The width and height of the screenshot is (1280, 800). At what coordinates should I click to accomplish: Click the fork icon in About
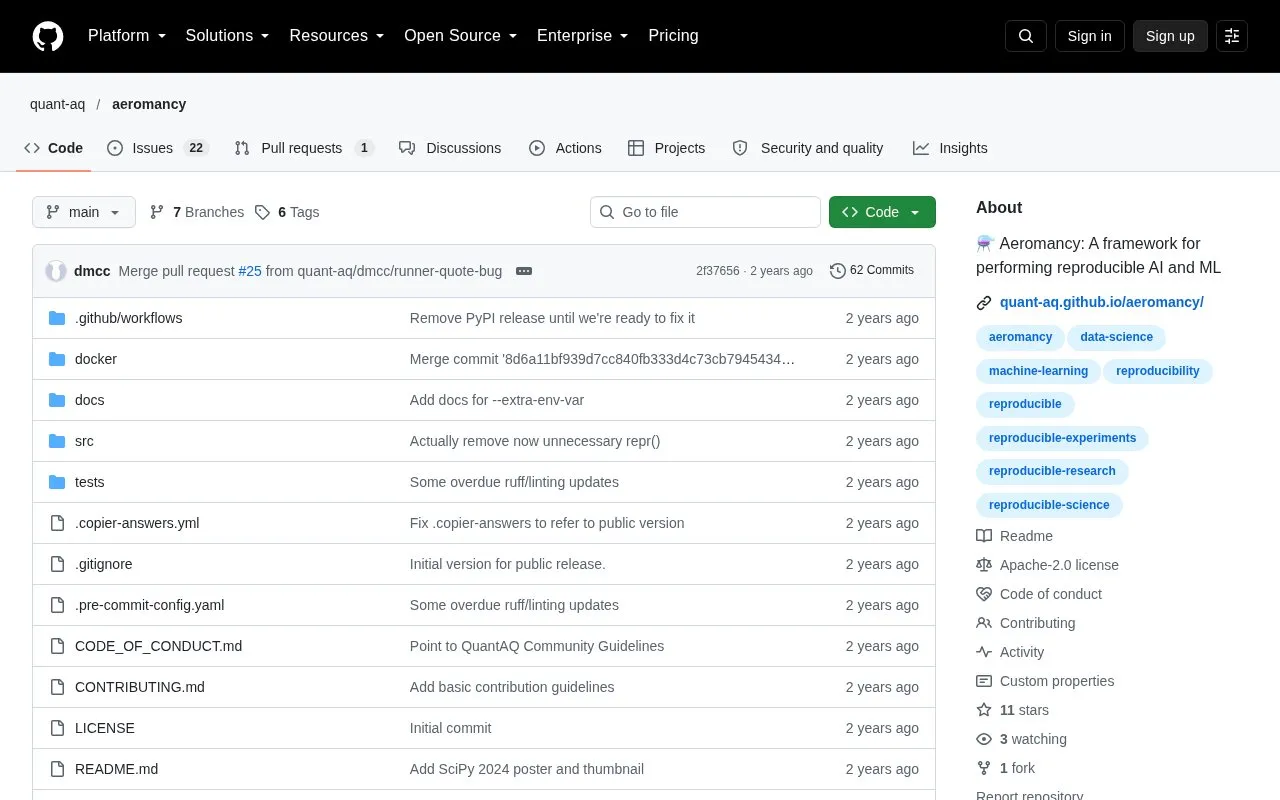point(984,768)
